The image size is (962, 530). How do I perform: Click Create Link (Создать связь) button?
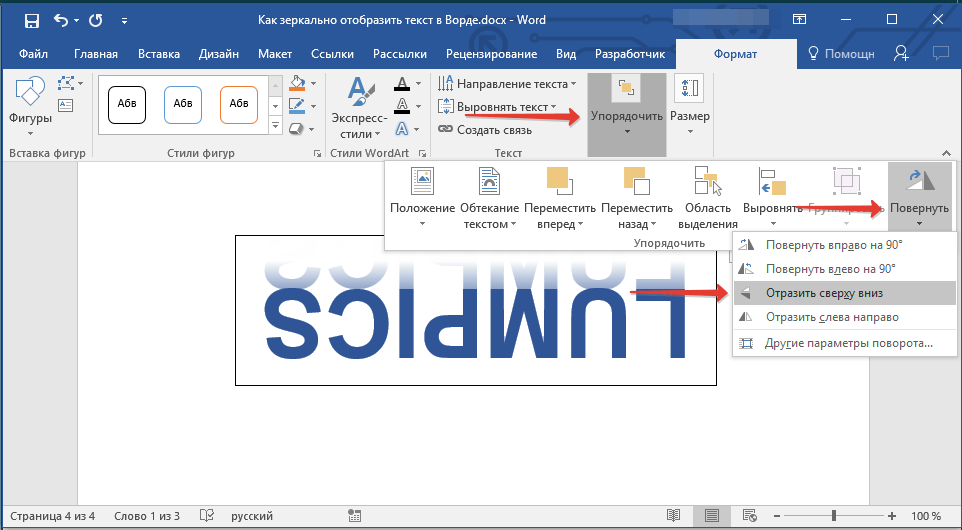click(485, 129)
